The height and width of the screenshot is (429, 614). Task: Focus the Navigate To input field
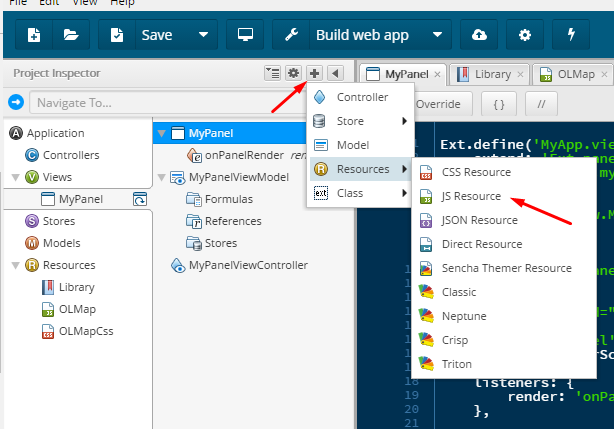pyautogui.click(x=168, y=103)
